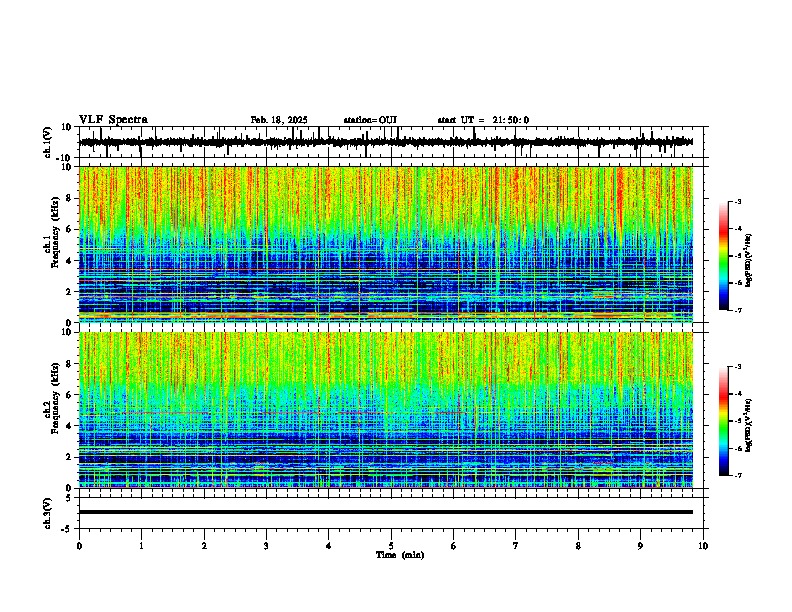Click the ch.1 spectrogram colorbar gradient
Image resolution: width=792 pixels, height=612 pixels.
(724, 256)
